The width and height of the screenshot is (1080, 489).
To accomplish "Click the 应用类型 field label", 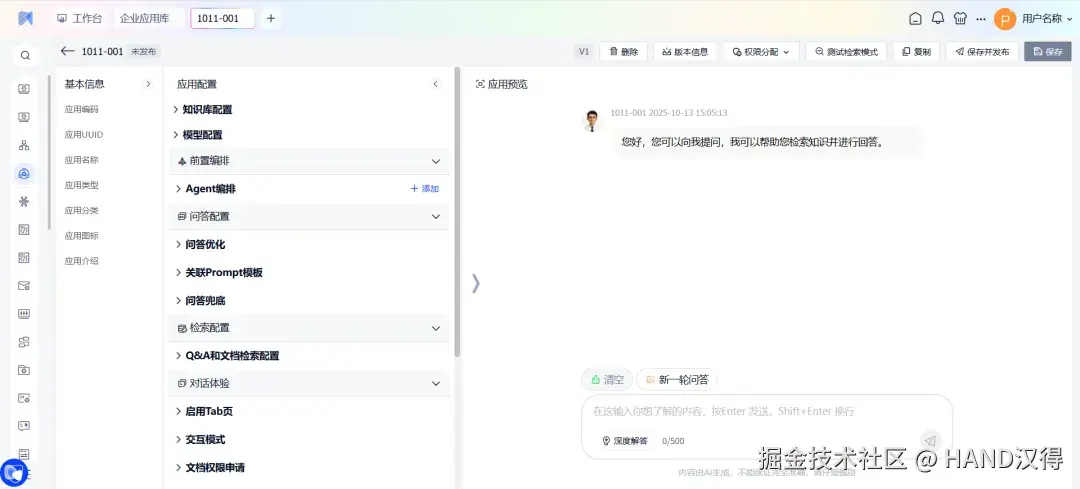I will (81, 185).
